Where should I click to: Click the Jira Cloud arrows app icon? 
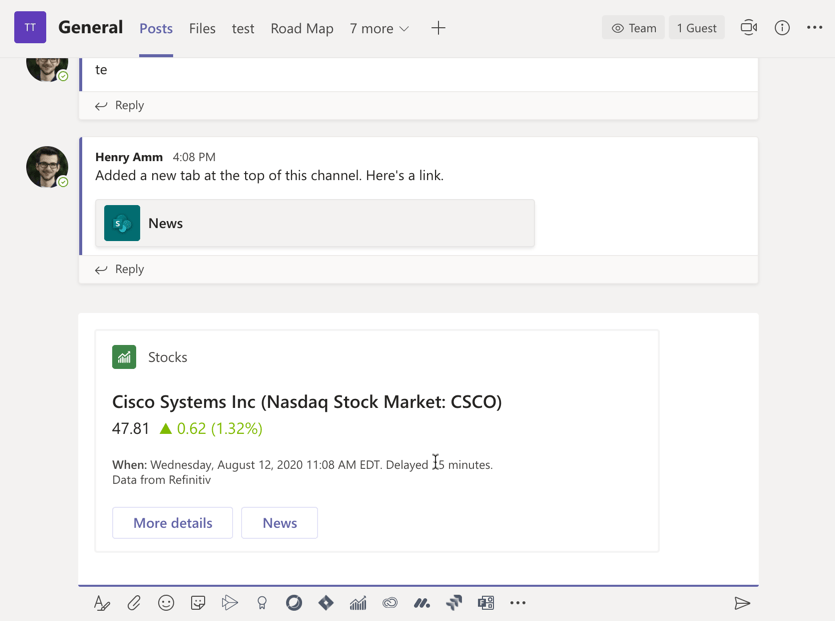point(454,603)
